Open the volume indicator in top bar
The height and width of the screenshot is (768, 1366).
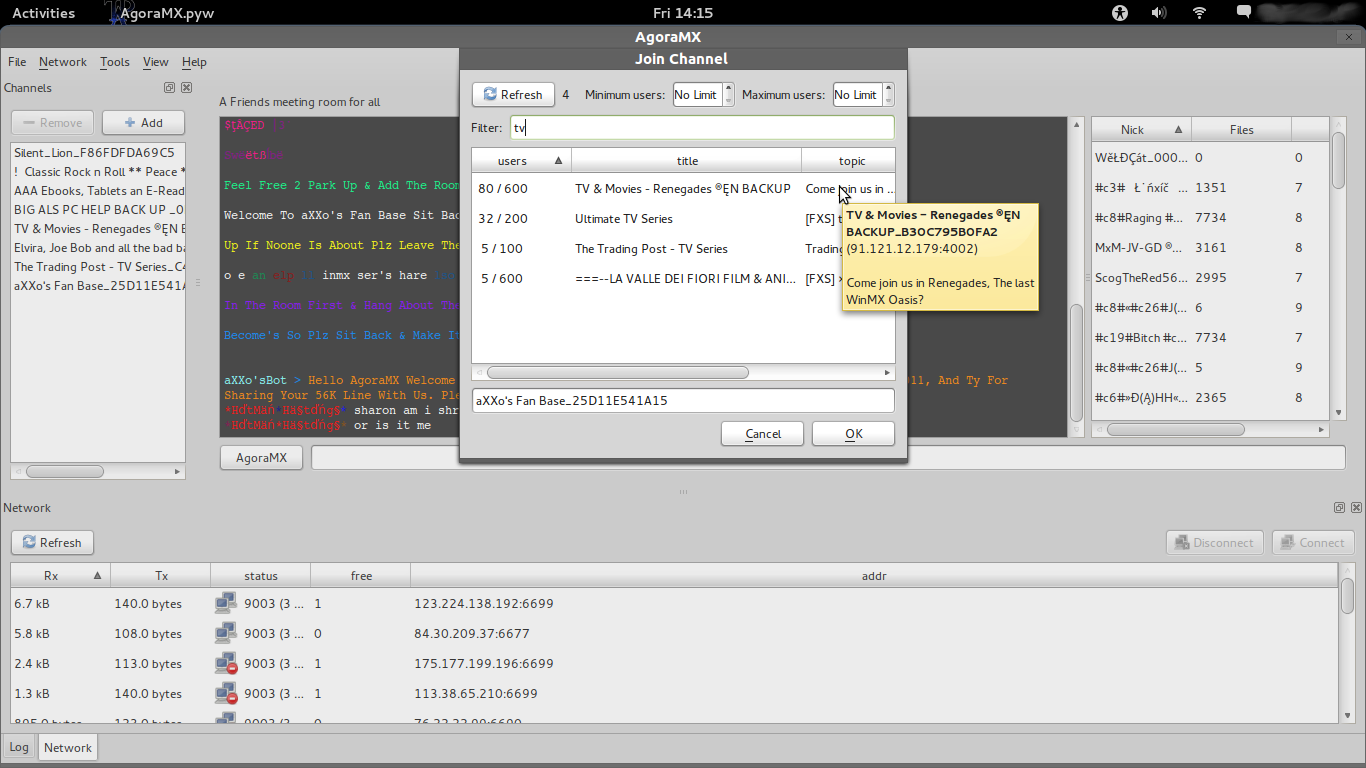[x=1159, y=13]
